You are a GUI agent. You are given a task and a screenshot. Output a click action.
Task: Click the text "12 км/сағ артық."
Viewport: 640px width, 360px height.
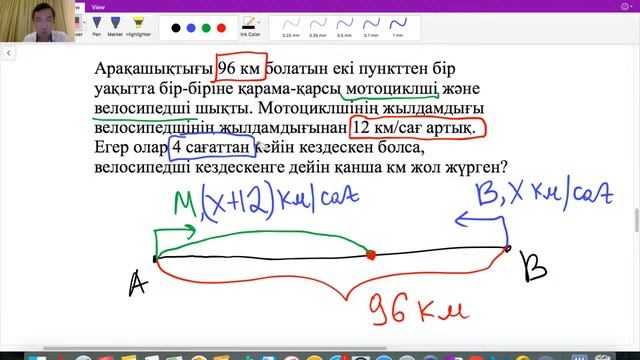(414, 128)
